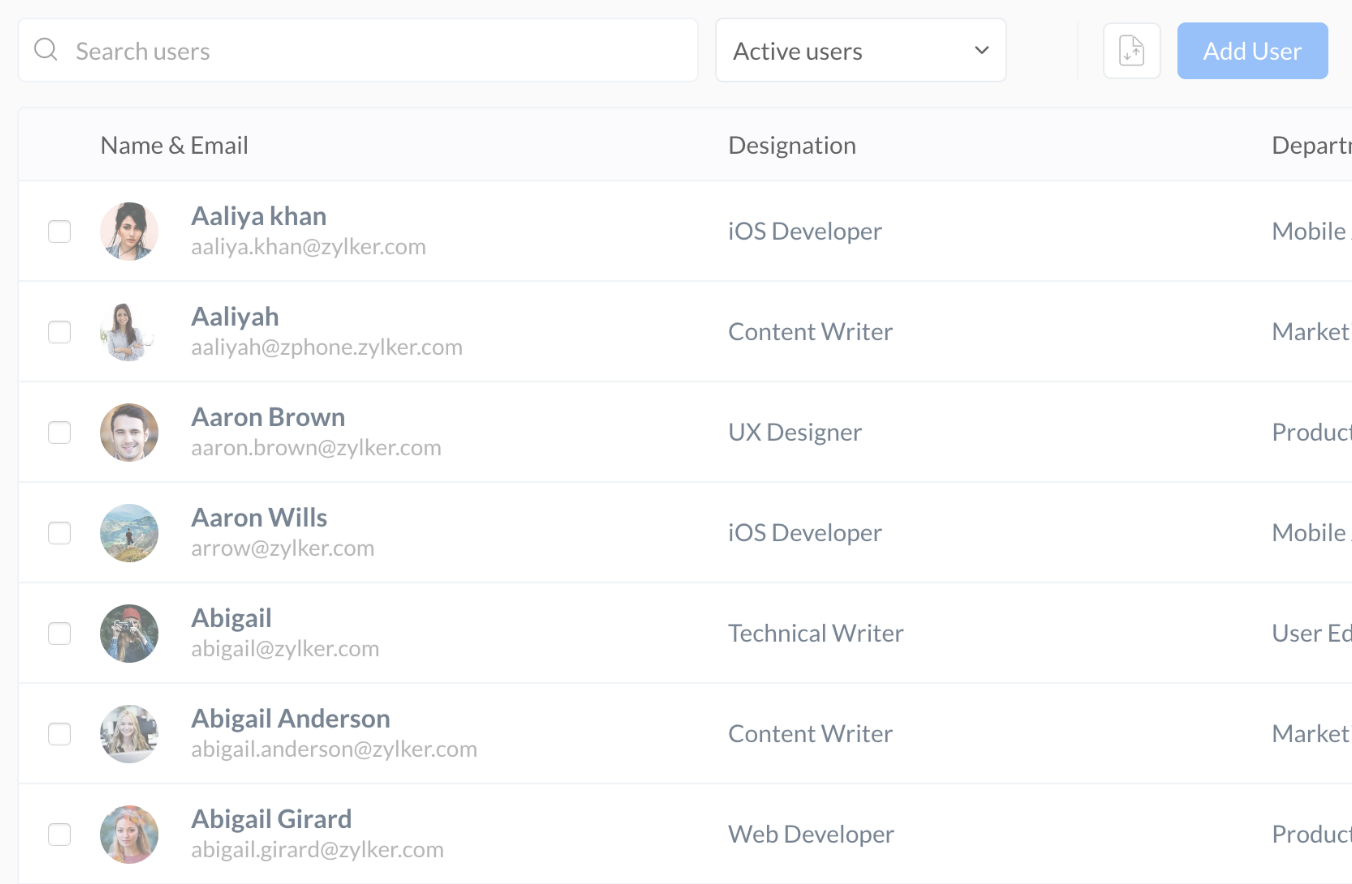The image size is (1352, 884).
Task: Sort by the Designation column header
Action: 792,146
